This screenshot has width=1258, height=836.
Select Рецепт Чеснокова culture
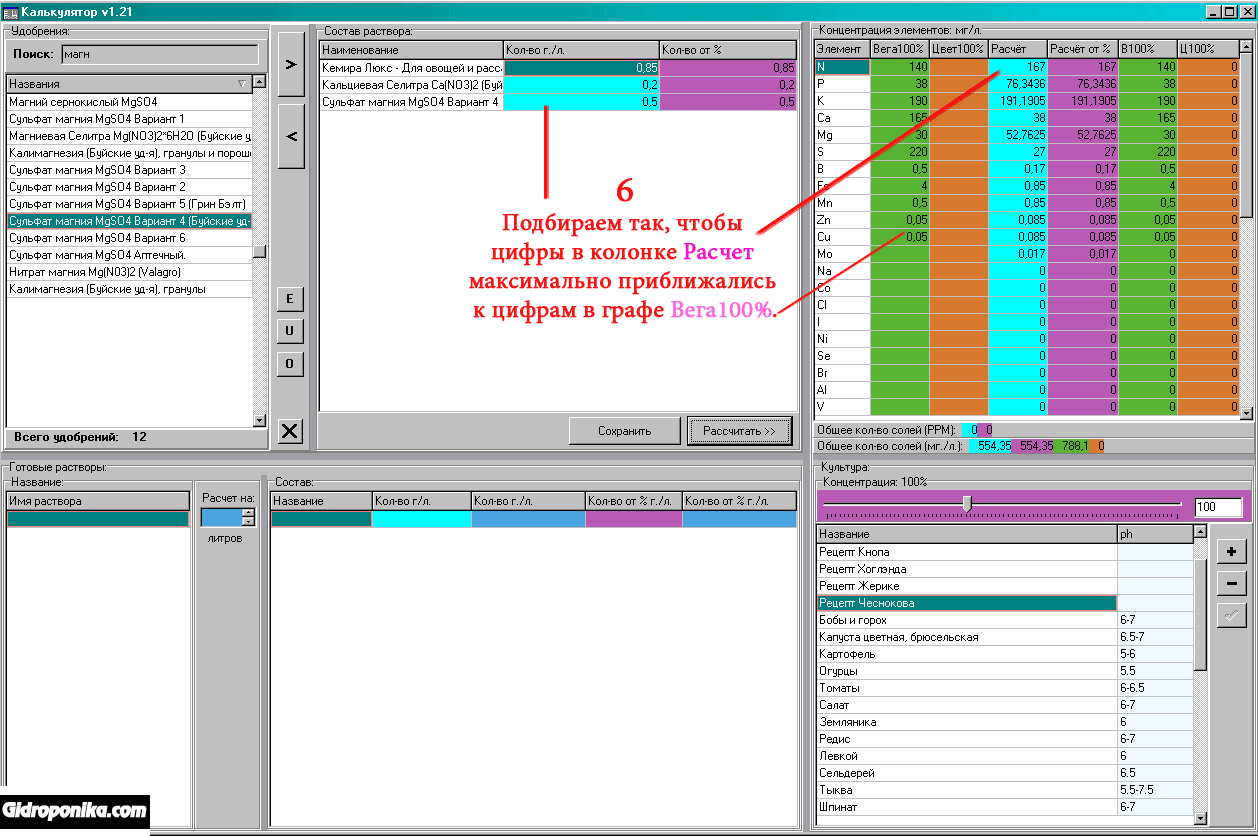click(966, 603)
